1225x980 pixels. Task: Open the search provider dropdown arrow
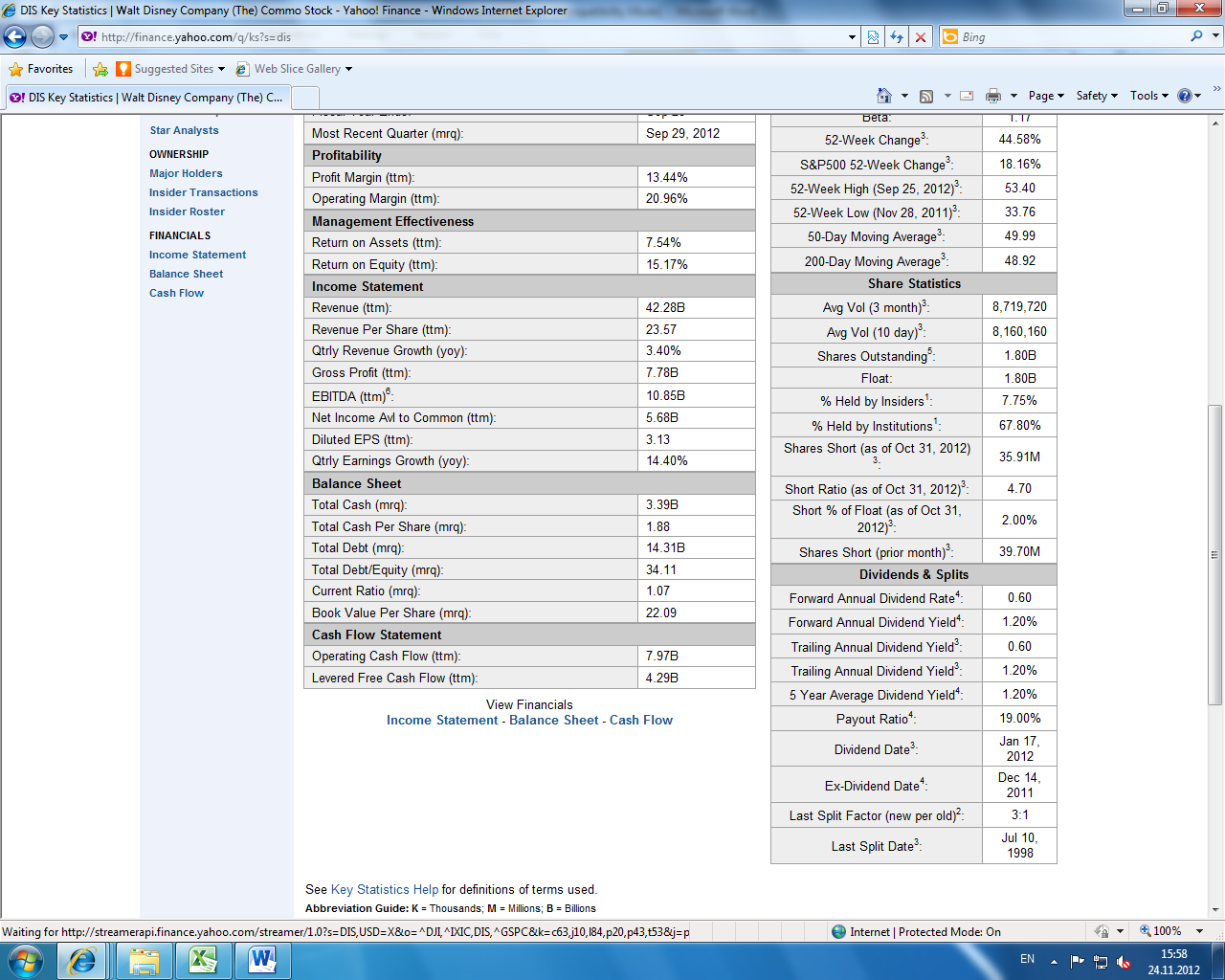[1216, 36]
